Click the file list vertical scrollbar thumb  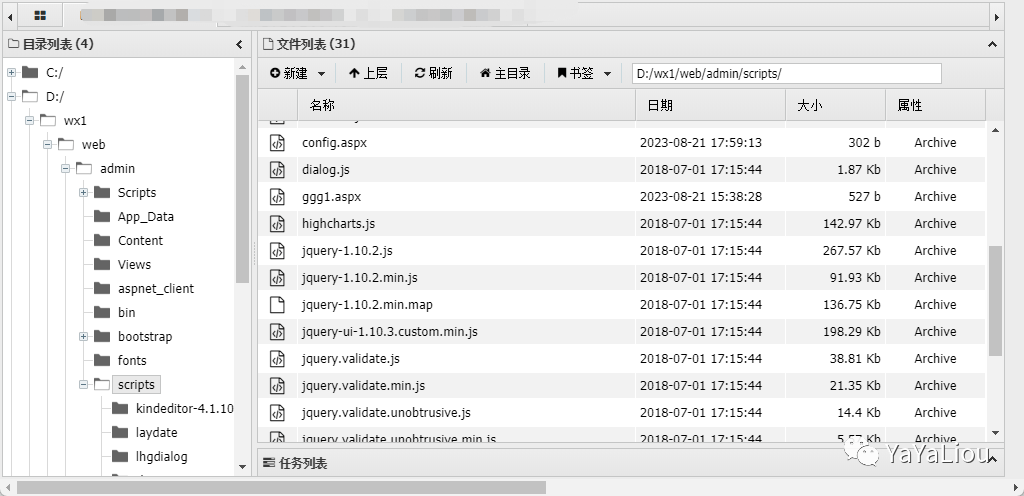pos(995,301)
